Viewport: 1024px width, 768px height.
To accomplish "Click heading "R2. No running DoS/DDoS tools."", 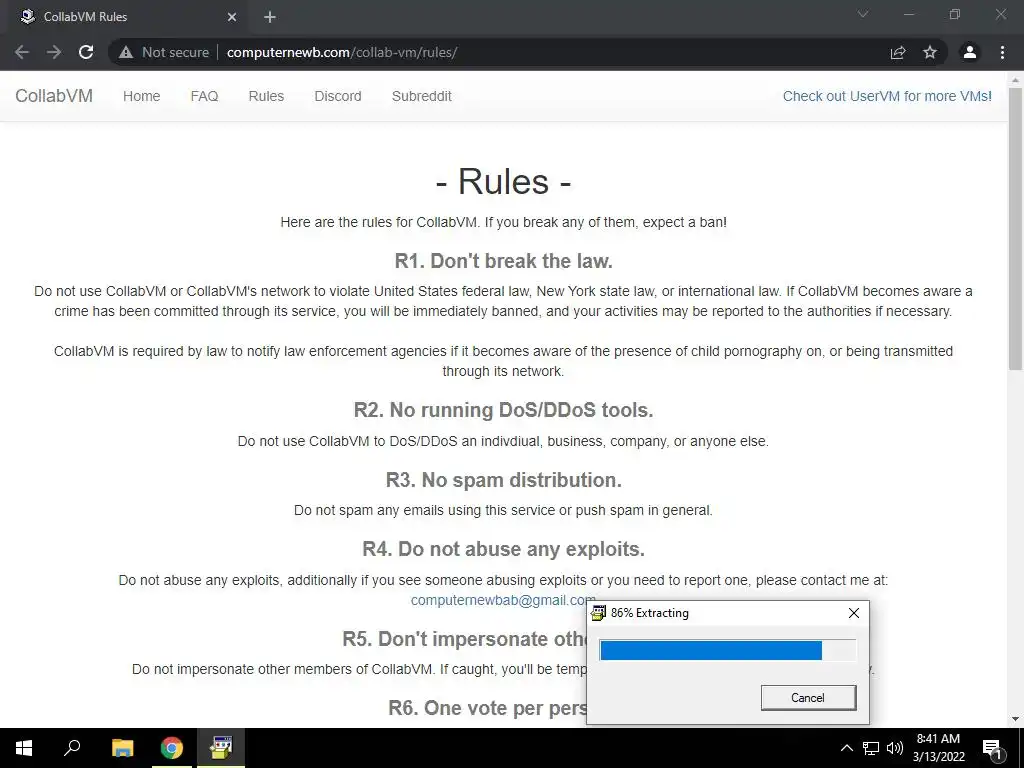I will coord(504,410).
